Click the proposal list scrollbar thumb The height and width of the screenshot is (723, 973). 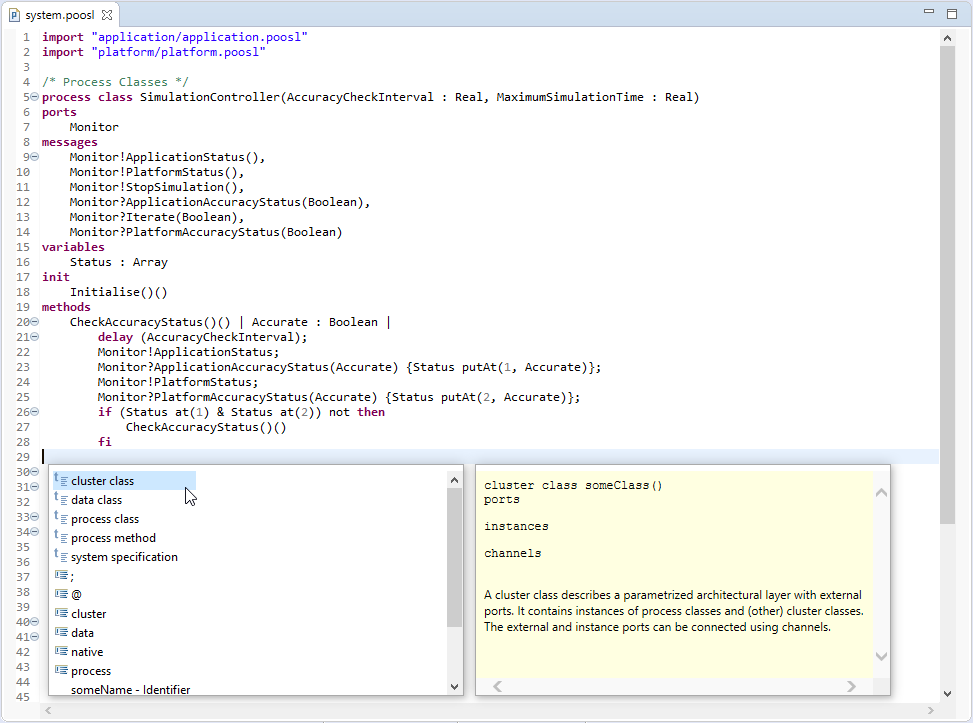pyautogui.click(x=454, y=557)
